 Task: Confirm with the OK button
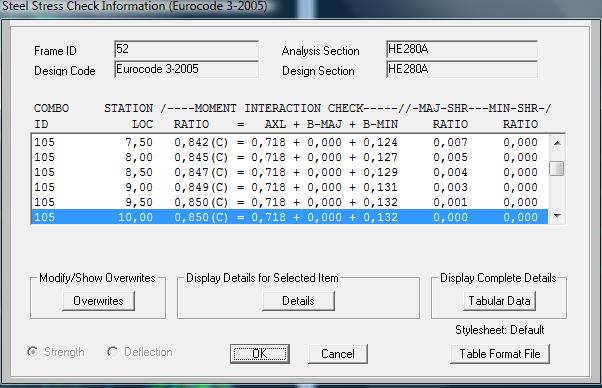coord(260,353)
